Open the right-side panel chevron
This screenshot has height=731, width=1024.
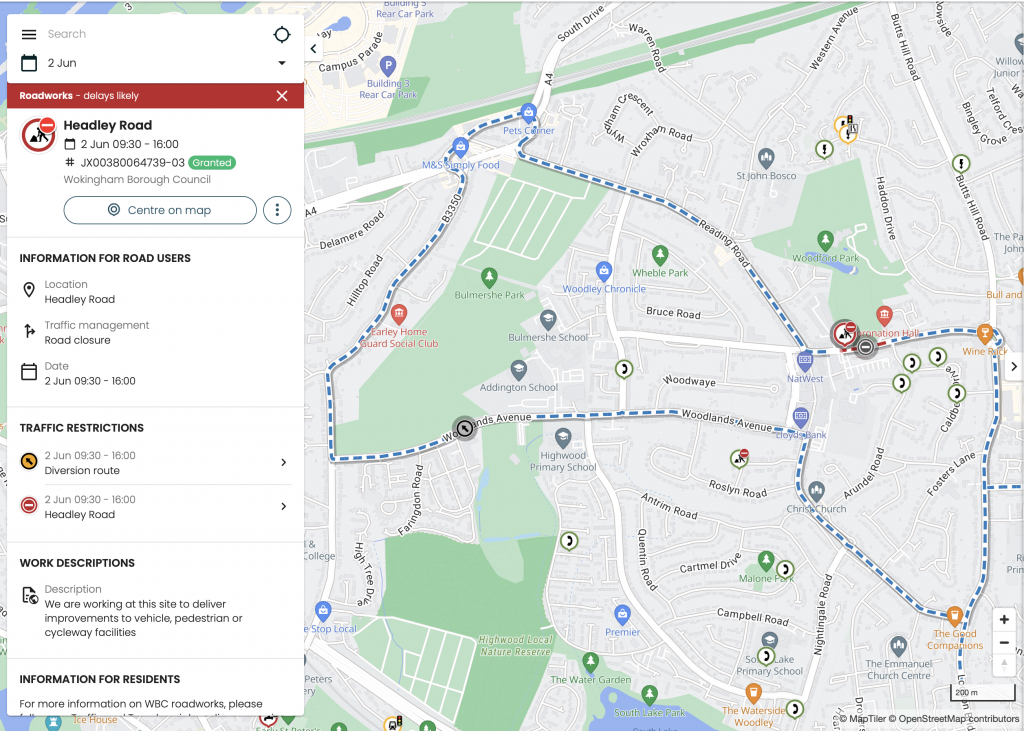click(1013, 367)
